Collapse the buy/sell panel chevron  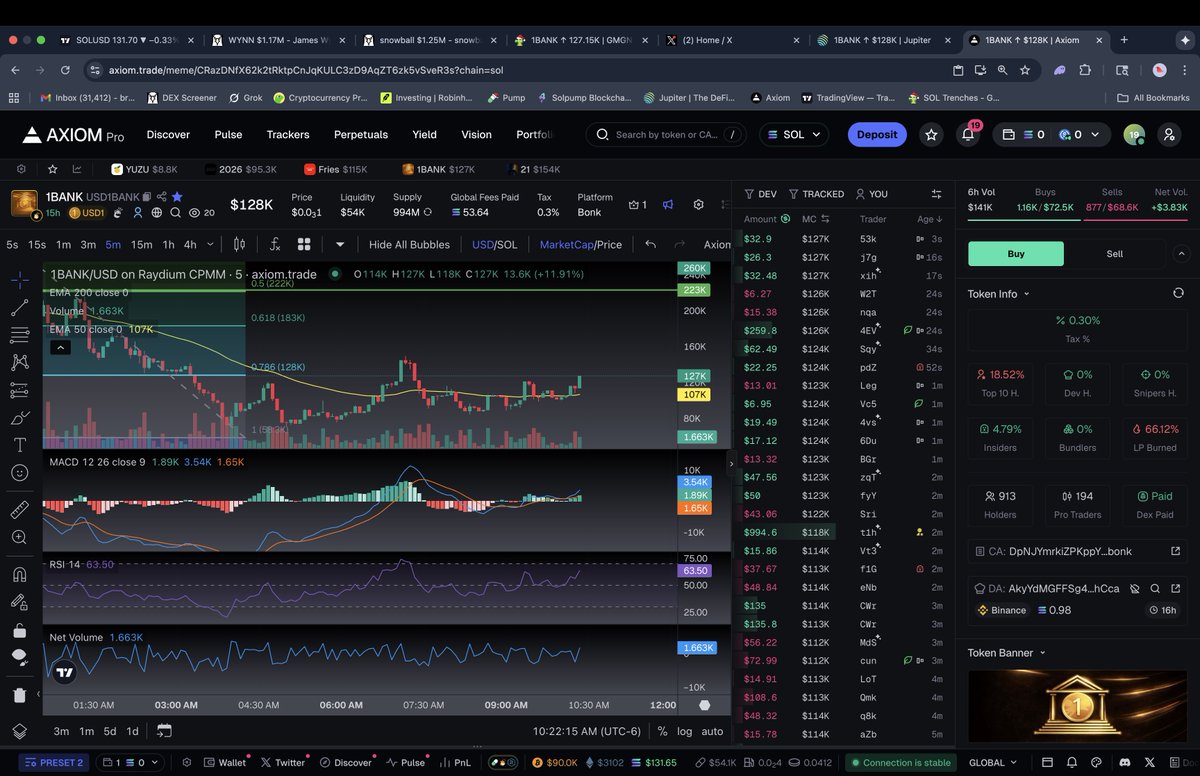coord(1181,254)
